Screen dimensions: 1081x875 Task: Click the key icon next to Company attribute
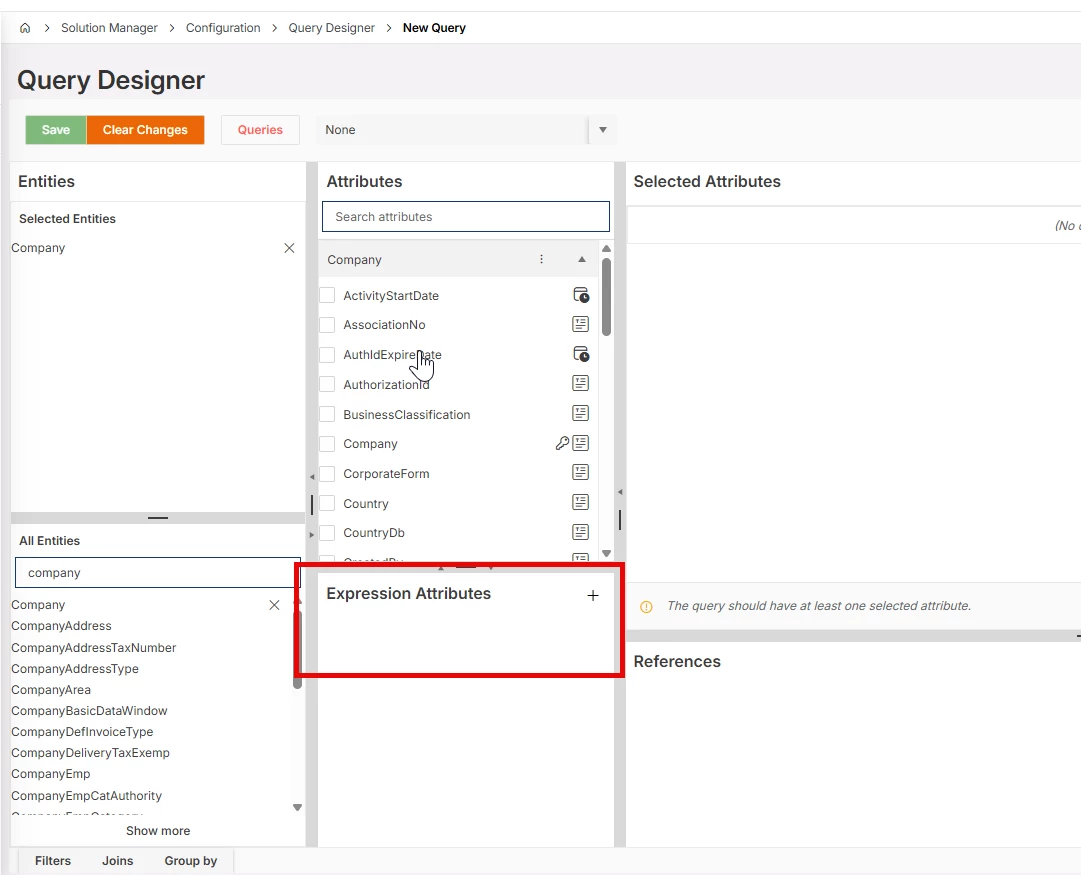pos(561,443)
